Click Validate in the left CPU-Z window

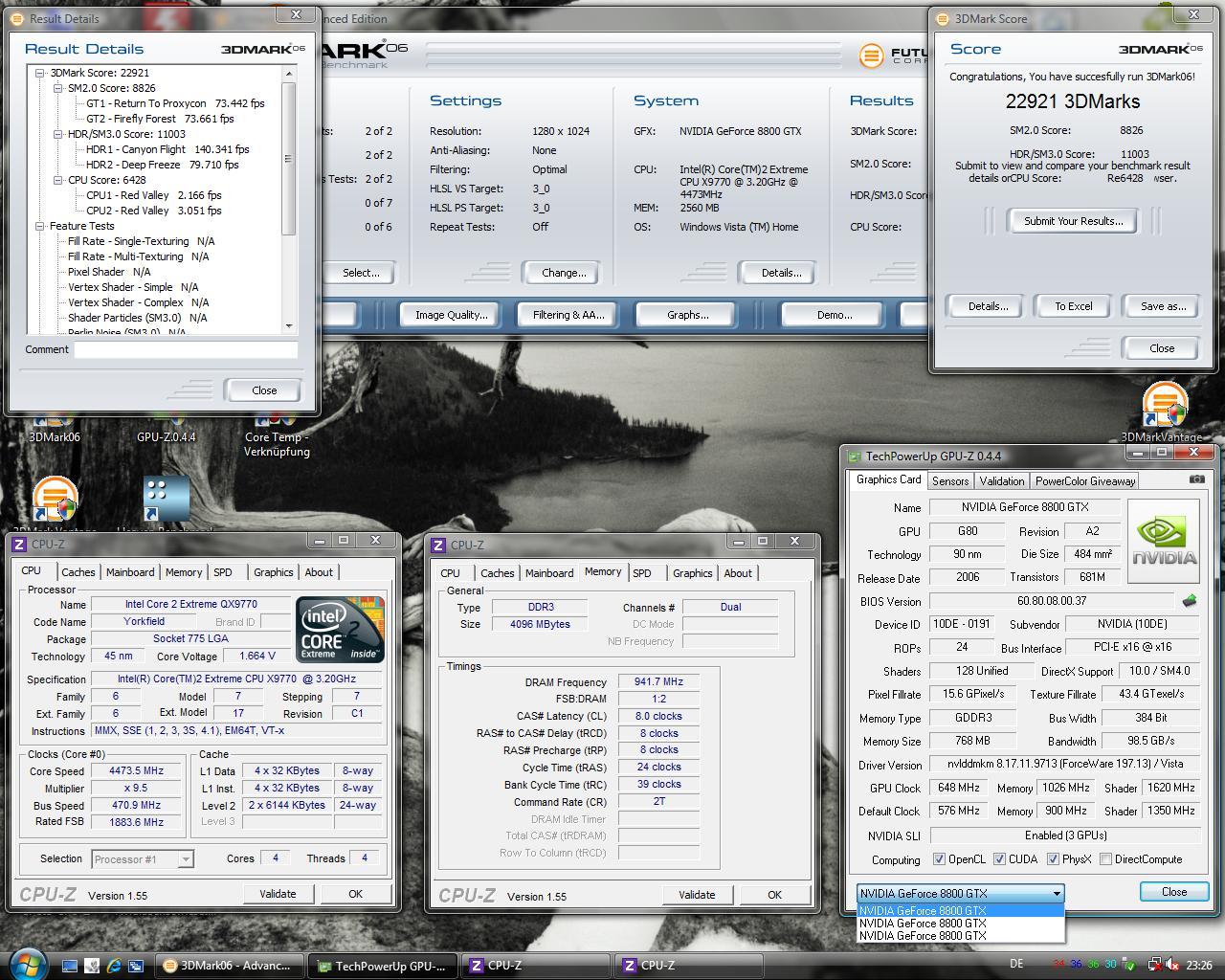point(278,894)
